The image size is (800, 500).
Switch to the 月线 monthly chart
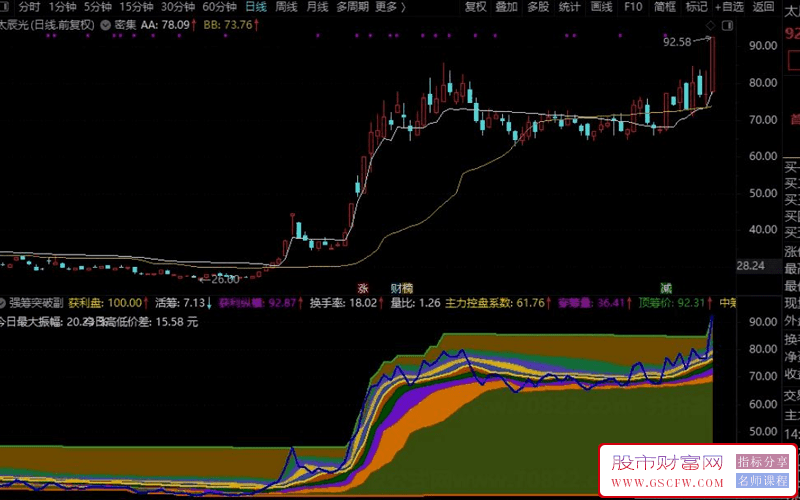click(x=317, y=7)
